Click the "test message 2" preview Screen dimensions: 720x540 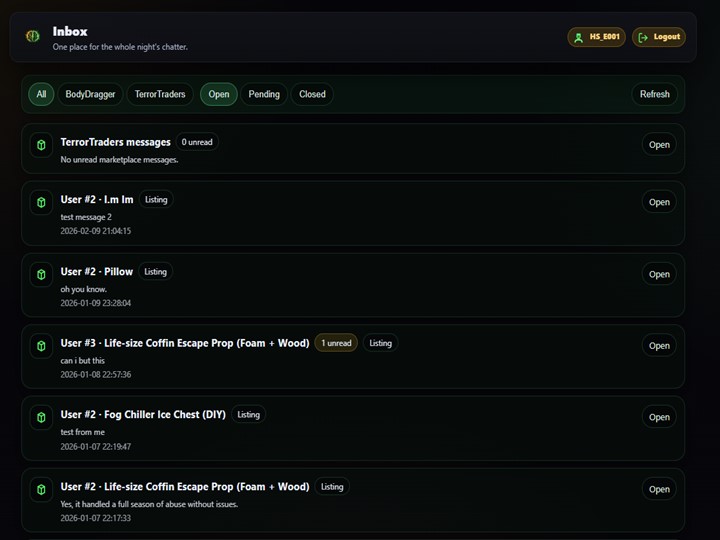pos(86,217)
